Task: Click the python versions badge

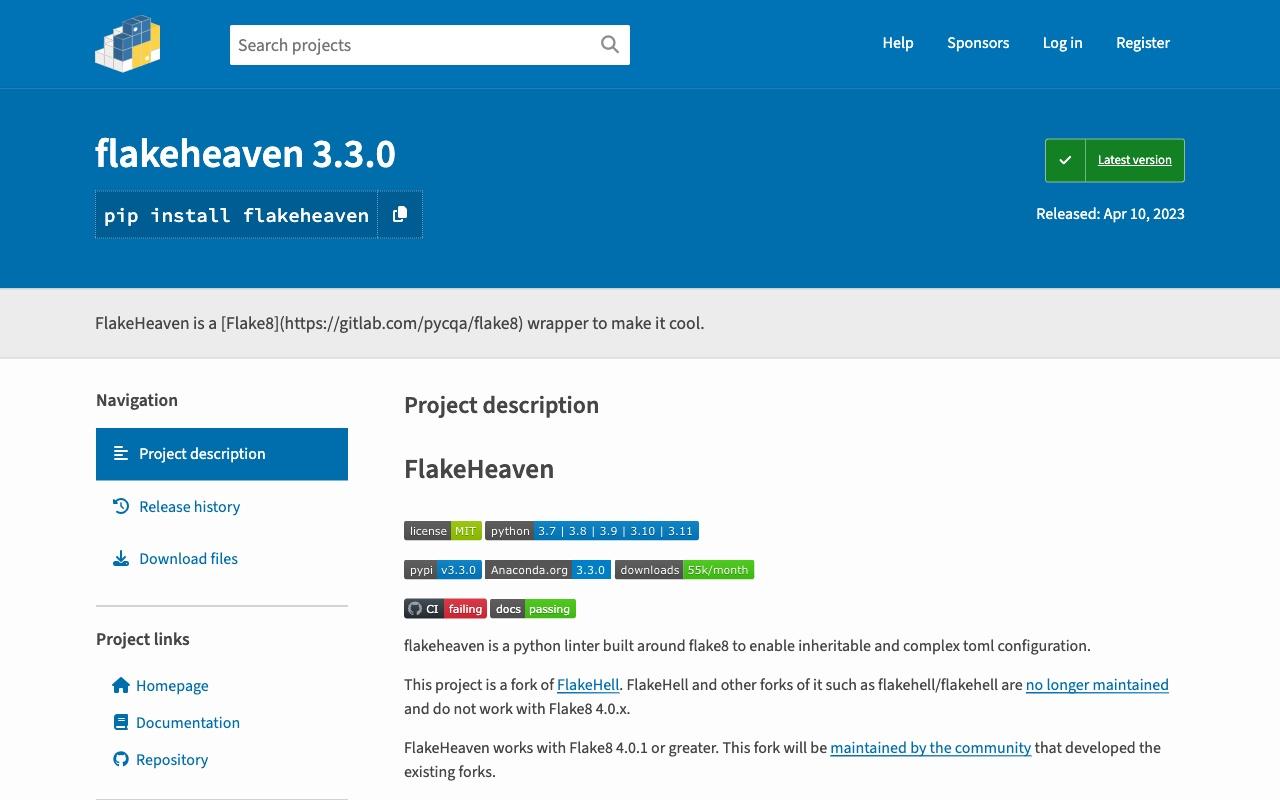Action: 592,531
